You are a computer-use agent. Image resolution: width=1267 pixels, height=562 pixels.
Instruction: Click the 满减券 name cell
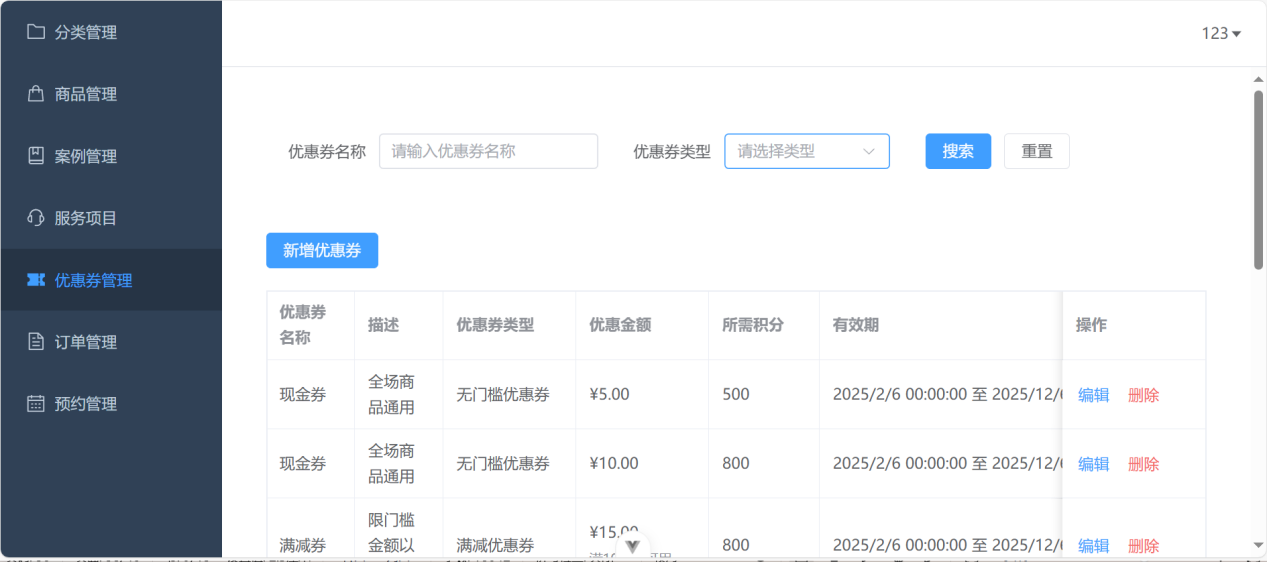tap(310, 545)
